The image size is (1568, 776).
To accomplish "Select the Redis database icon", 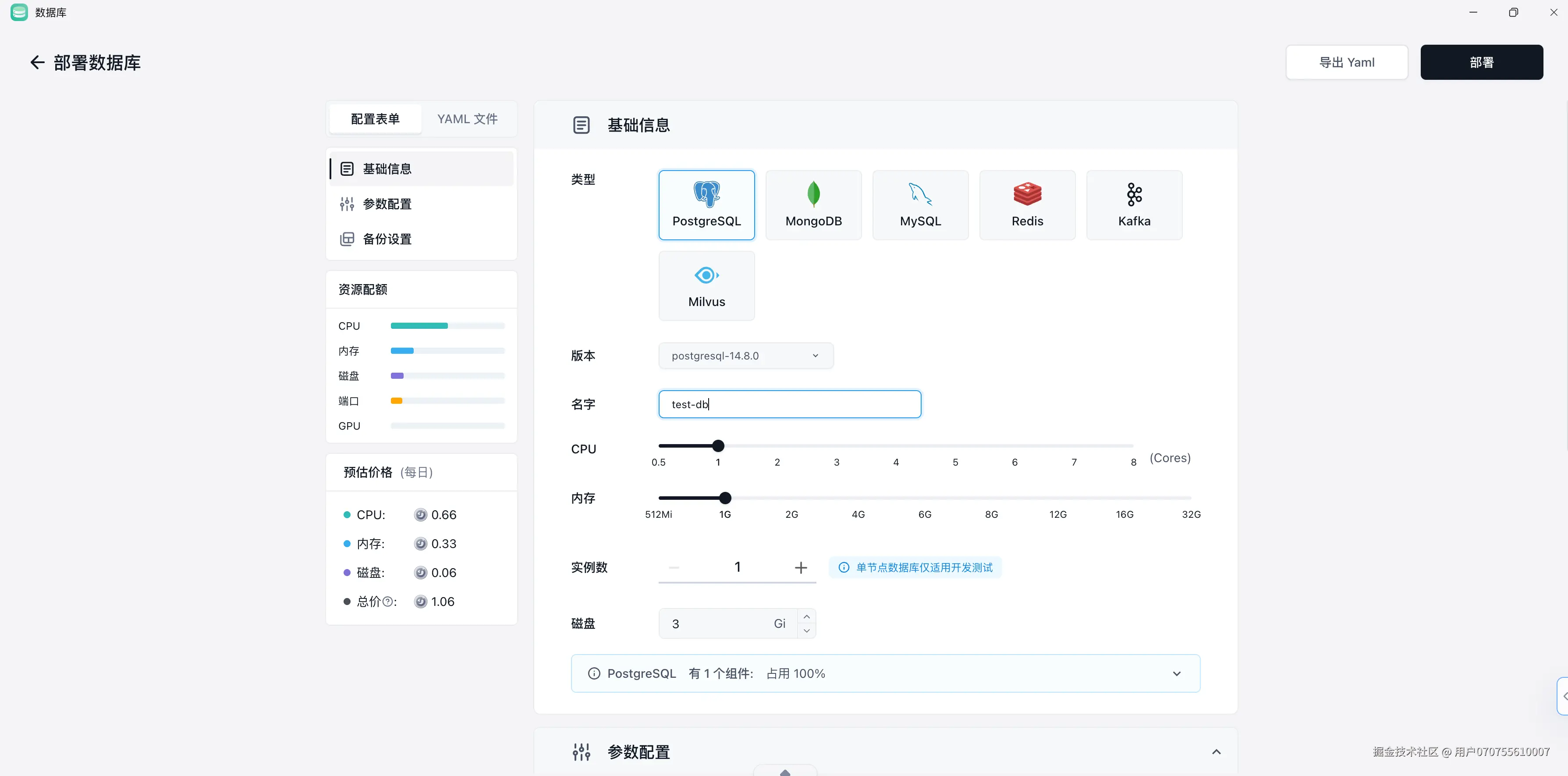I will click(1027, 195).
